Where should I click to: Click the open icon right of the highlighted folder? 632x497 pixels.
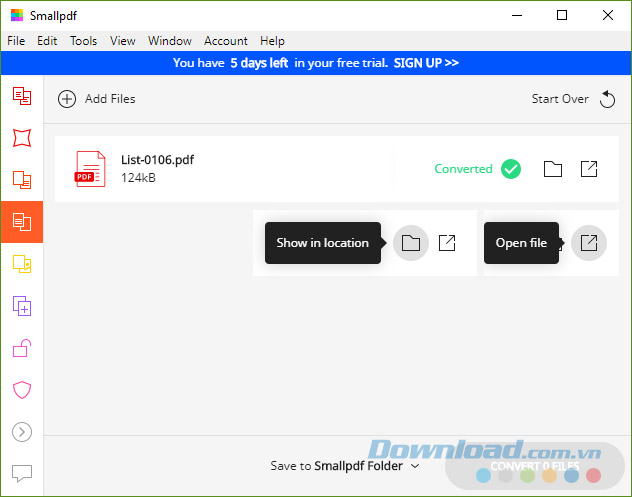pos(447,243)
